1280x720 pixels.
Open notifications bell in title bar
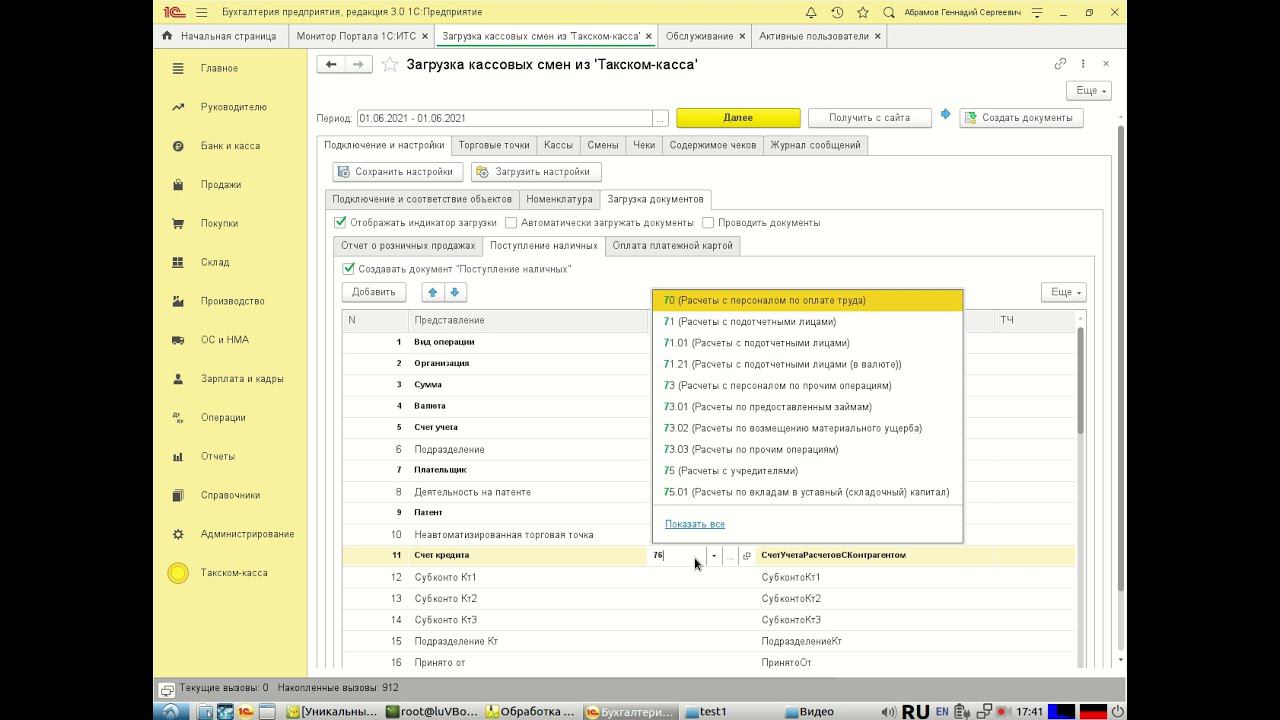(811, 12)
